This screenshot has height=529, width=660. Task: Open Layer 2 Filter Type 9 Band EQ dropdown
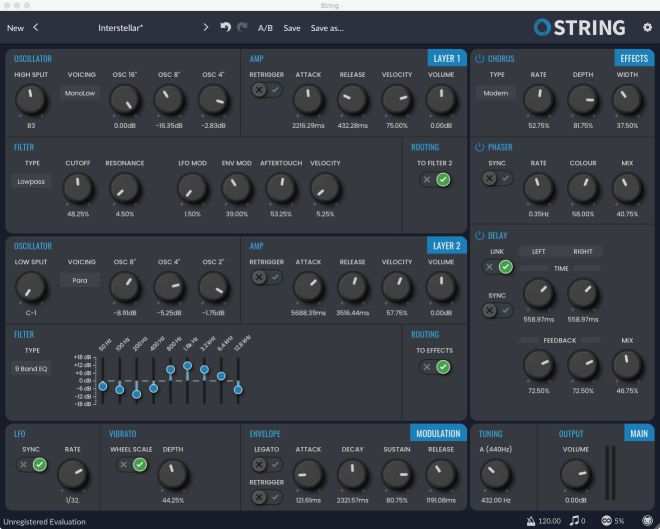31,369
